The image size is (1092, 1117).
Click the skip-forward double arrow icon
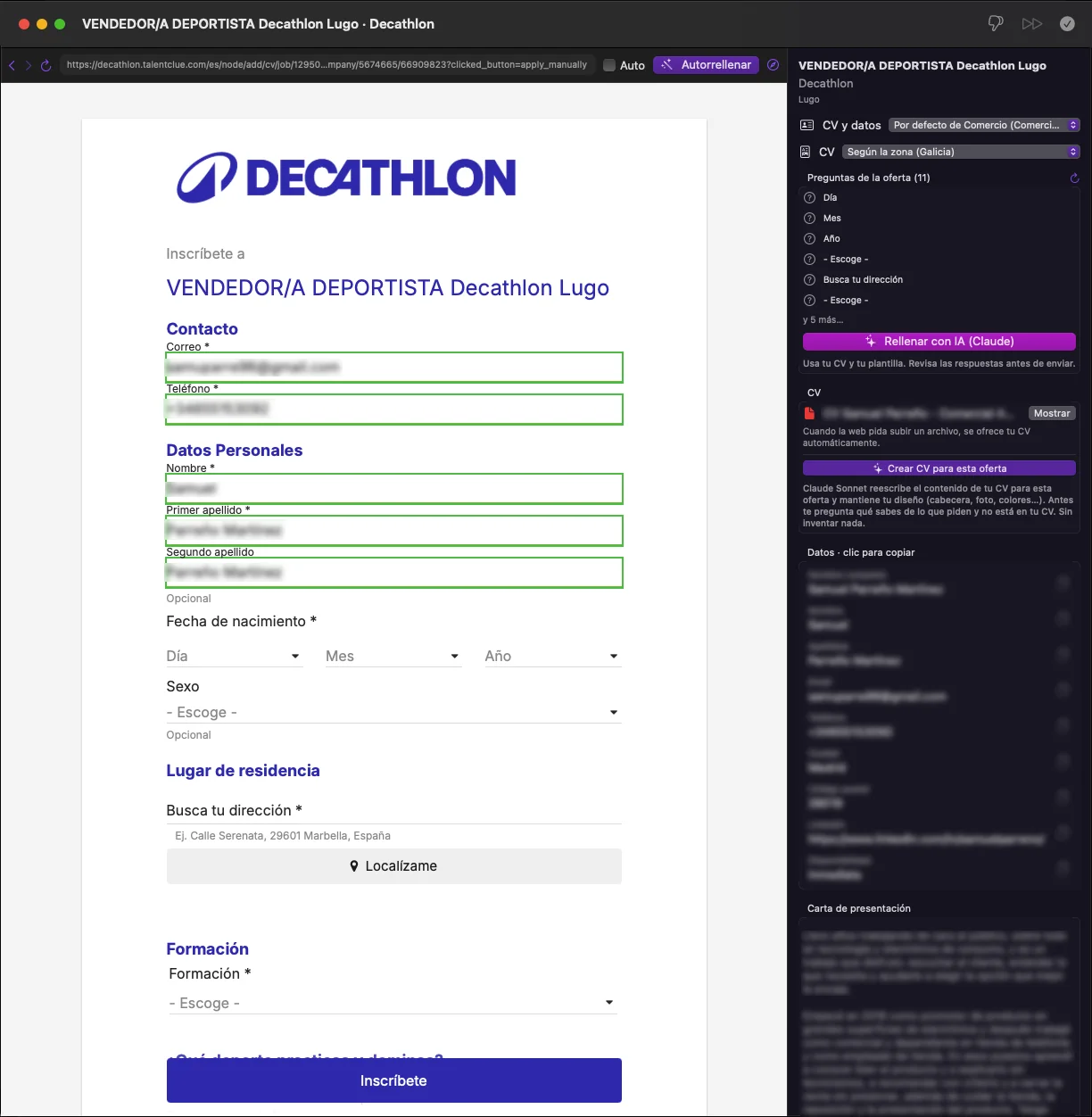pos(1032,24)
